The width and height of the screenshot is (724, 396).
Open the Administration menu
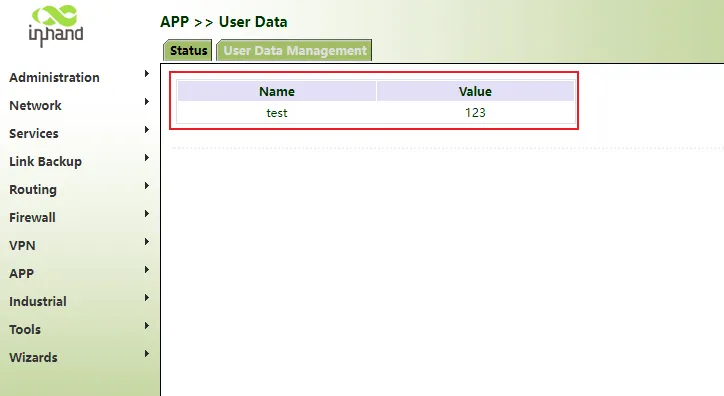[54, 78]
